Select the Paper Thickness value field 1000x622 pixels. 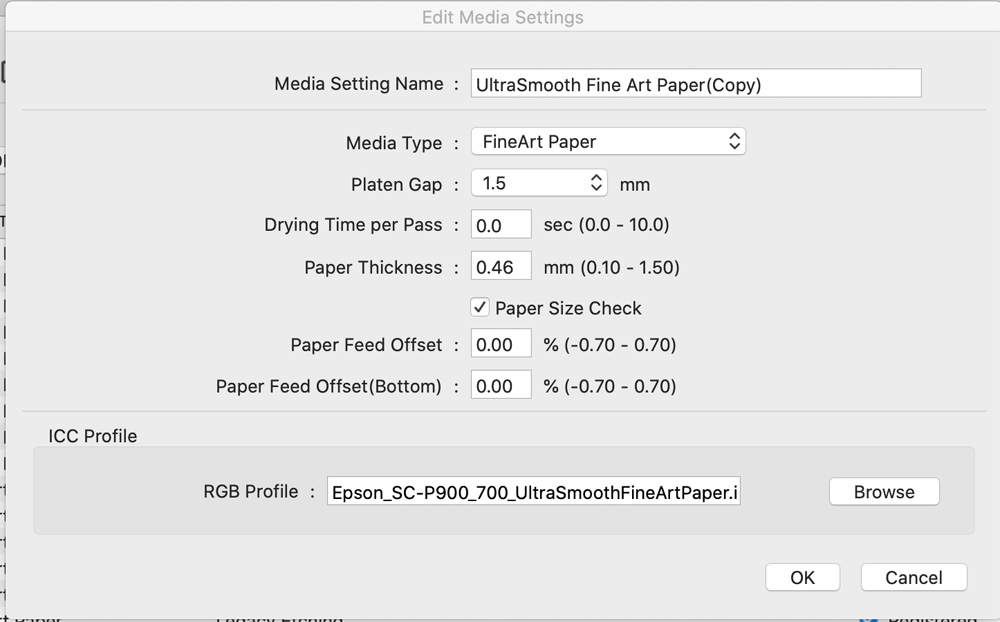click(x=501, y=267)
